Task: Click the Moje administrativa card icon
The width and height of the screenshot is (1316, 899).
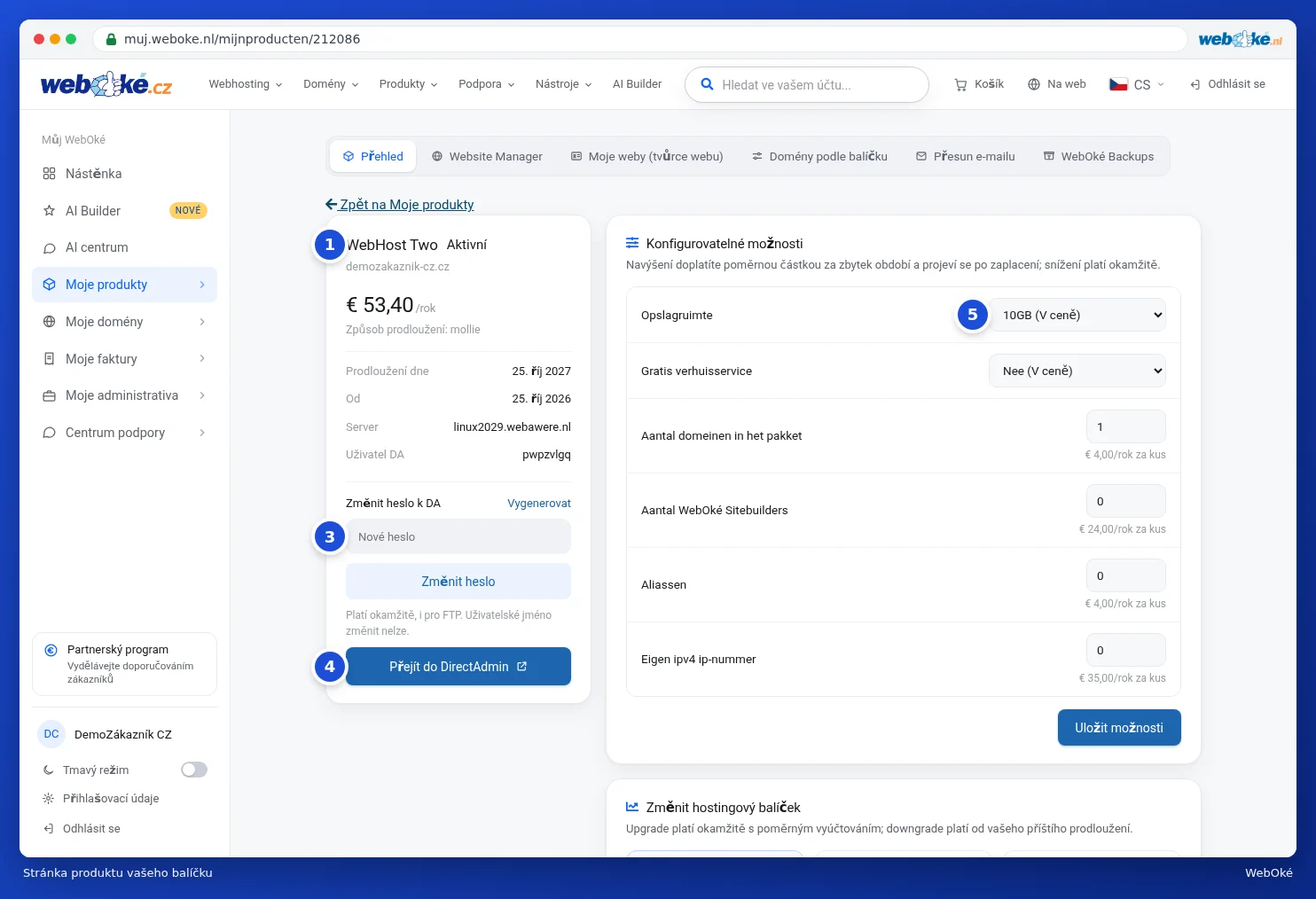Action: click(x=50, y=395)
